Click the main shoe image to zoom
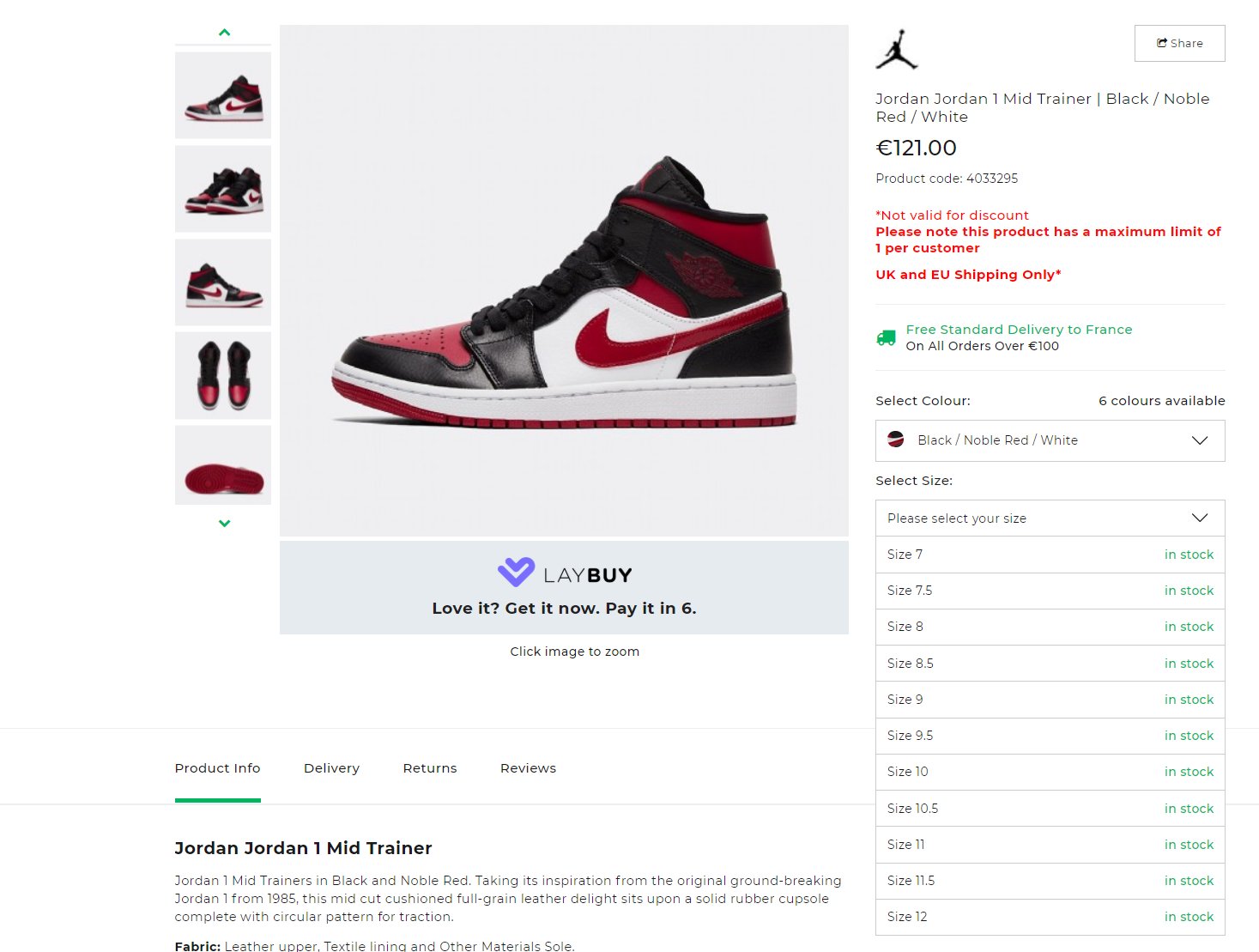The height and width of the screenshot is (952, 1259). (x=564, y=281)
